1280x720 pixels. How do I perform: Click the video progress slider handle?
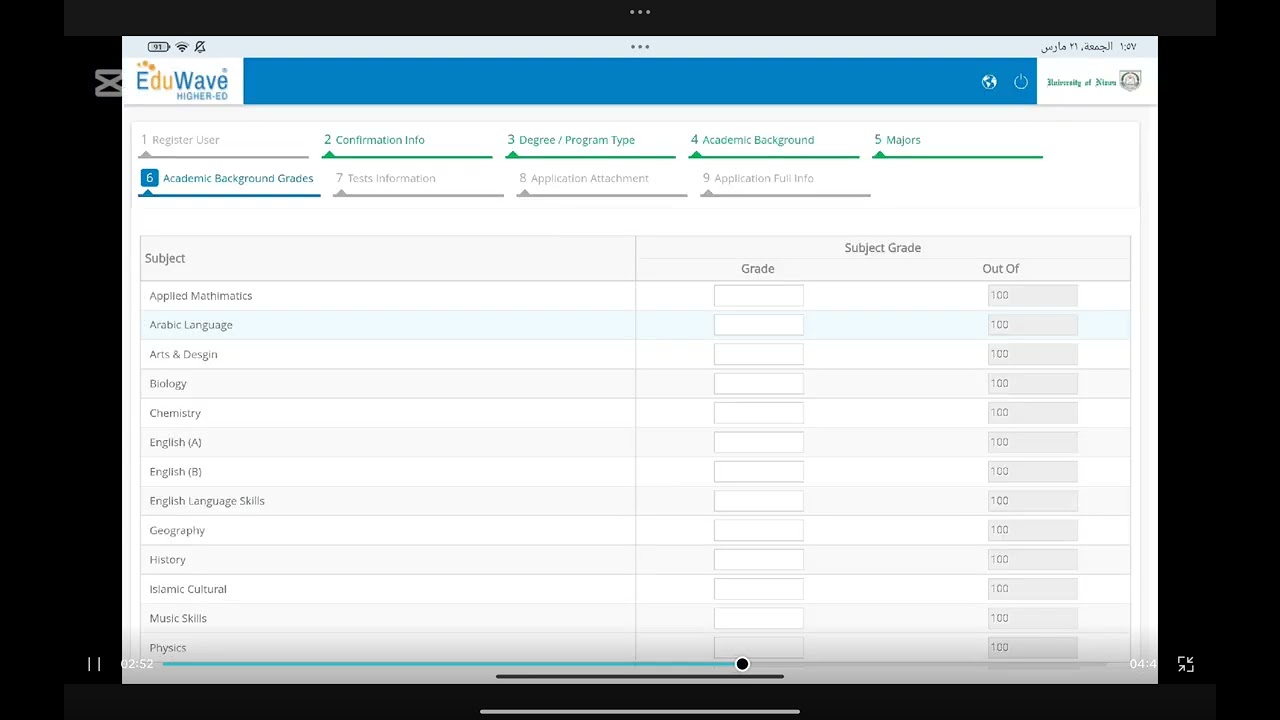pyautogui.click(x=742, y=664)
